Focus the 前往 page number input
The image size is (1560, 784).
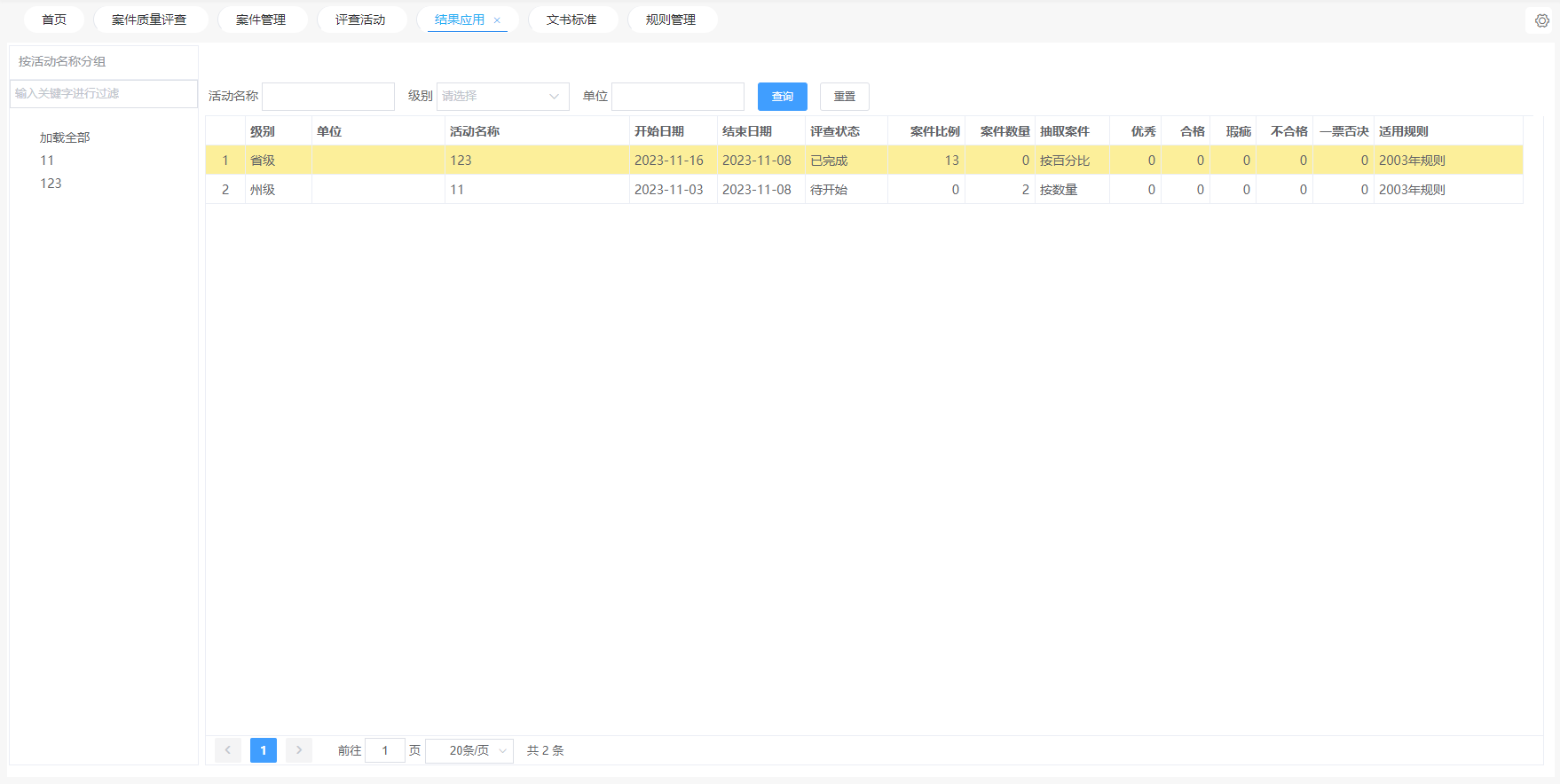tap(385, 750)
